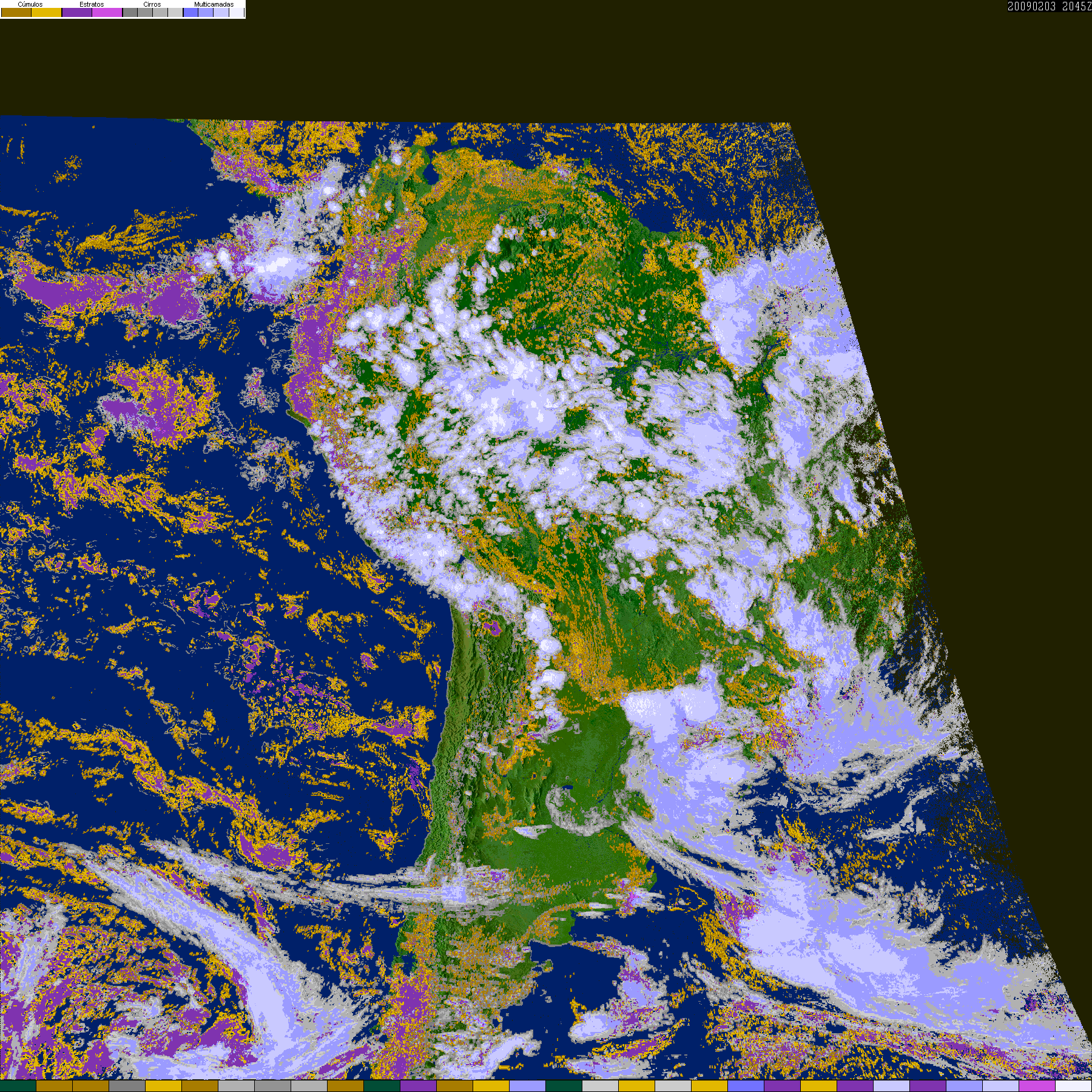Image resolution: width=1092 pixels, height=1092 pixels.
Task: Click the Multicamadas legend label
Action: click(214, 4)
